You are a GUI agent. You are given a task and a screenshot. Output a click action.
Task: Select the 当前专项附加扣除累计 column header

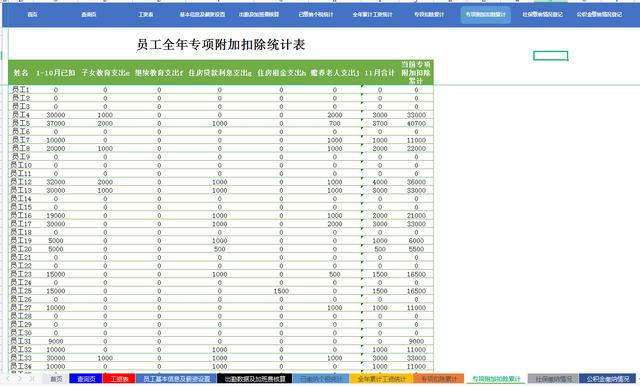click(416, 73)
